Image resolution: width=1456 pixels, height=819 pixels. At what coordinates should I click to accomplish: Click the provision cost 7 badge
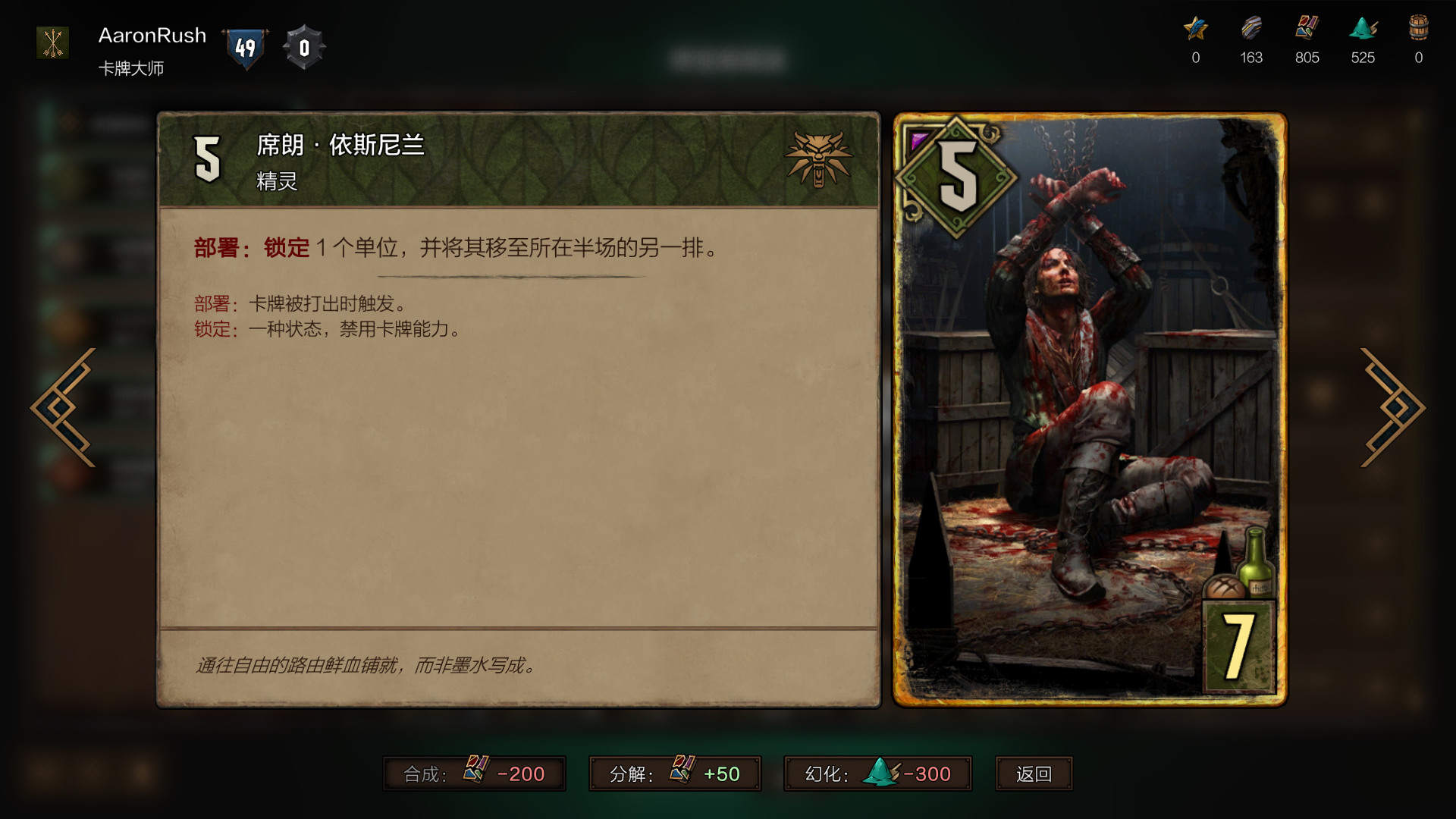pyautogui.click(x=1239, y=646)
